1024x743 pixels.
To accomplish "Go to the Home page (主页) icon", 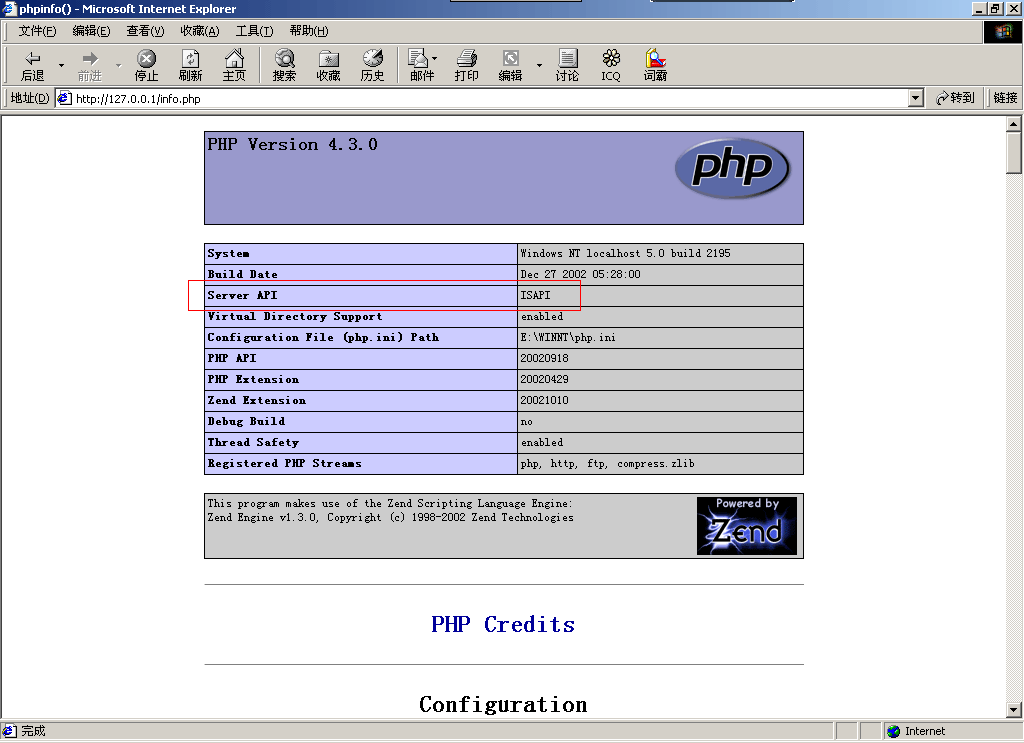I will click(234, 66).
